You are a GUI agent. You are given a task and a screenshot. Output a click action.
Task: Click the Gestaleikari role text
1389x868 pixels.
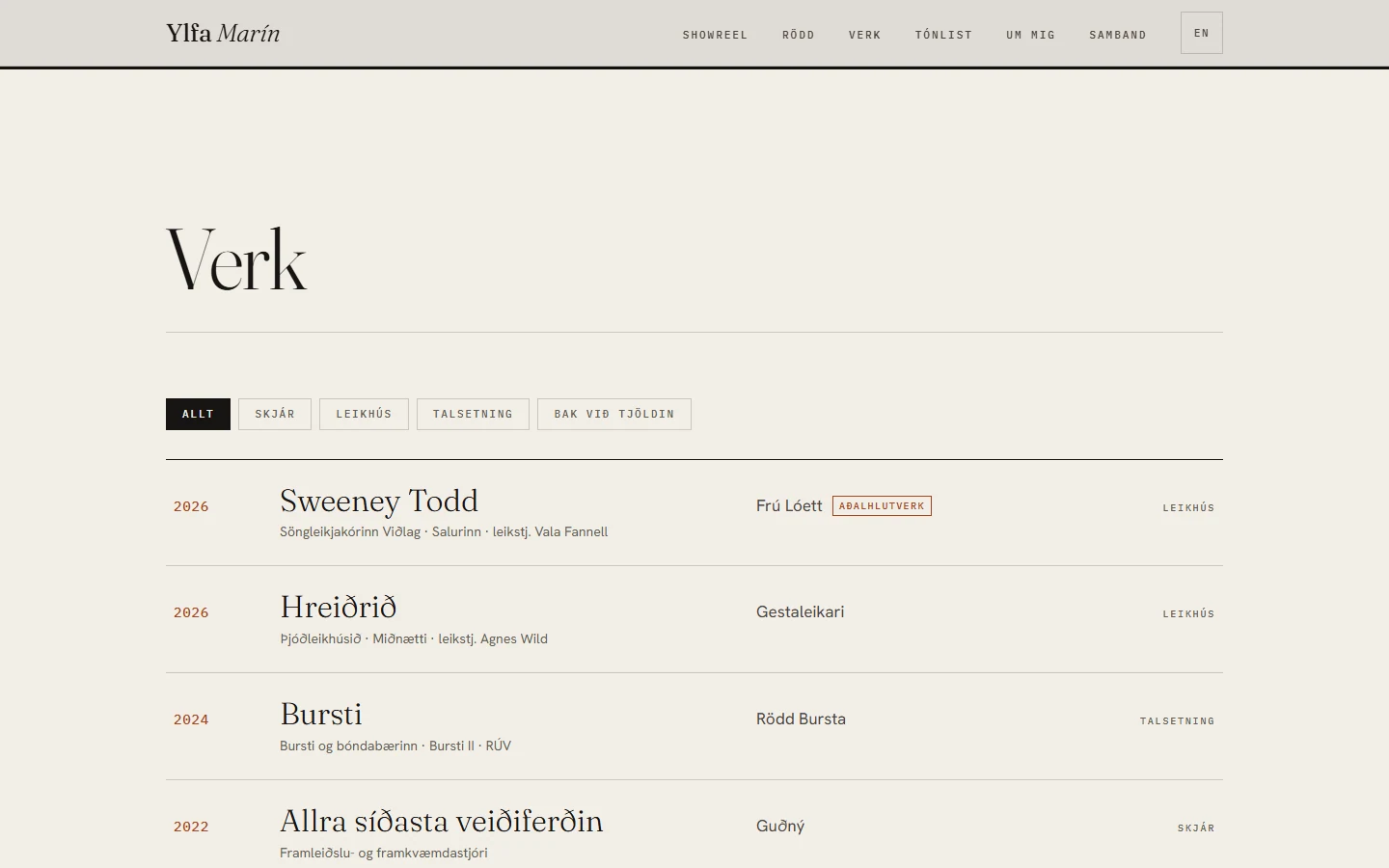(801, 611)
